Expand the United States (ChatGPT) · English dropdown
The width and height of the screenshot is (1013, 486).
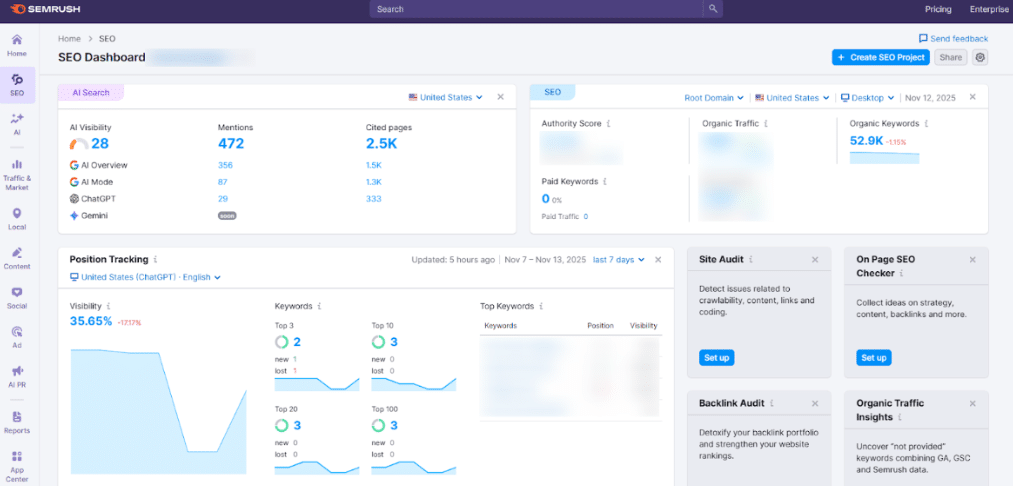145,277
